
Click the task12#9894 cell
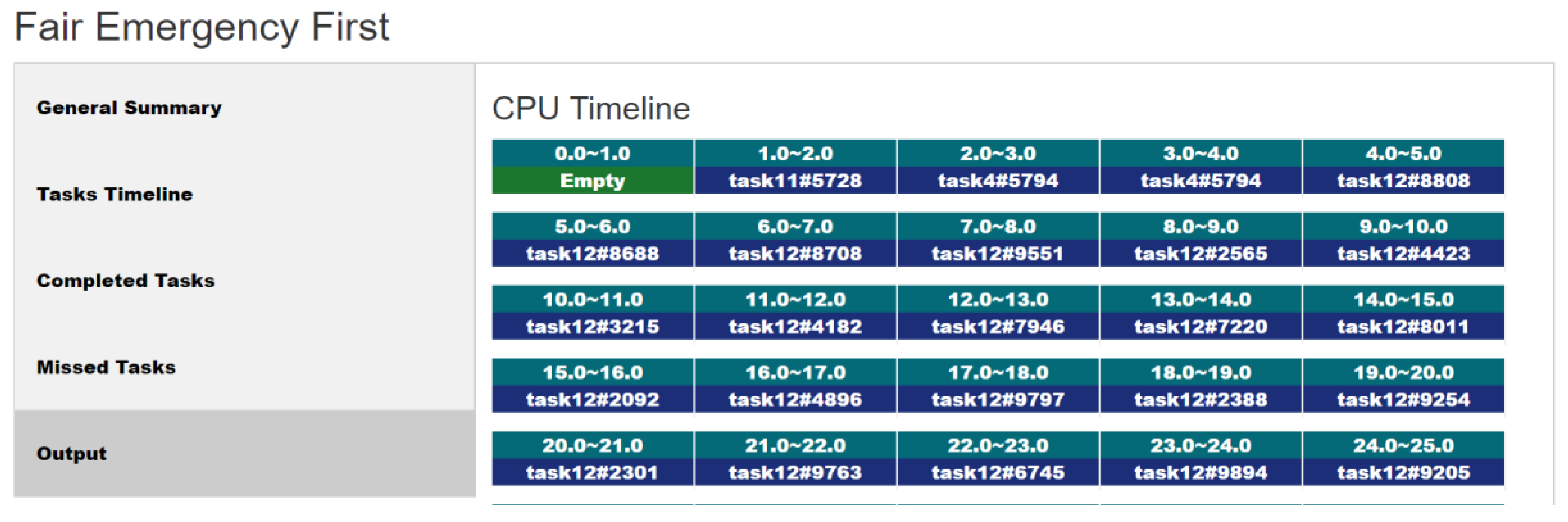point(1200,473)
